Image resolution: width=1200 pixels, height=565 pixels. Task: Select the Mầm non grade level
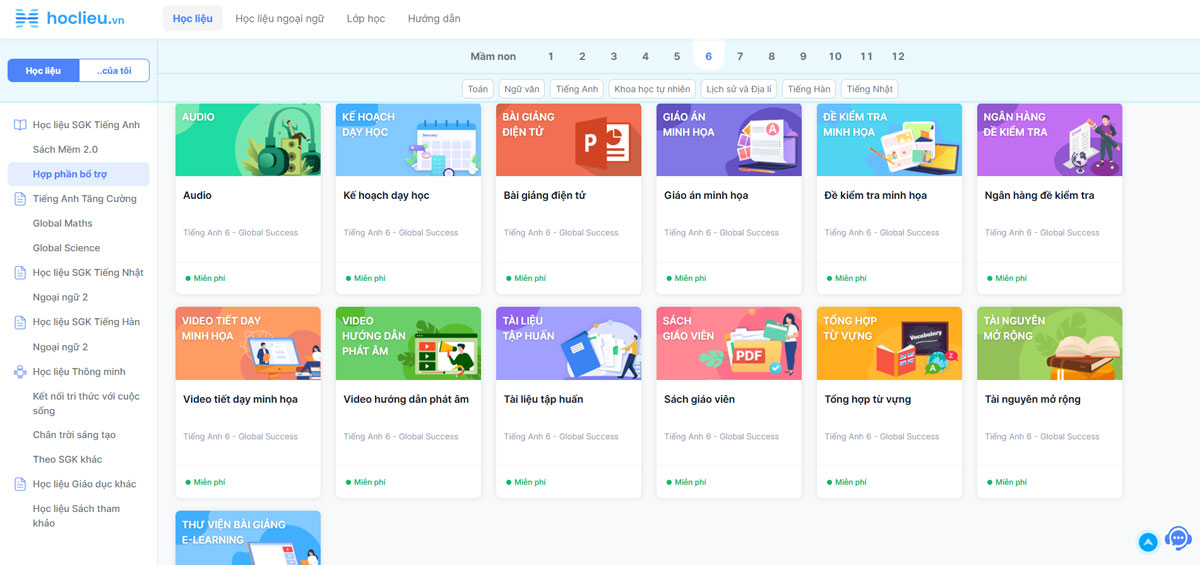[x=493, y=56]
